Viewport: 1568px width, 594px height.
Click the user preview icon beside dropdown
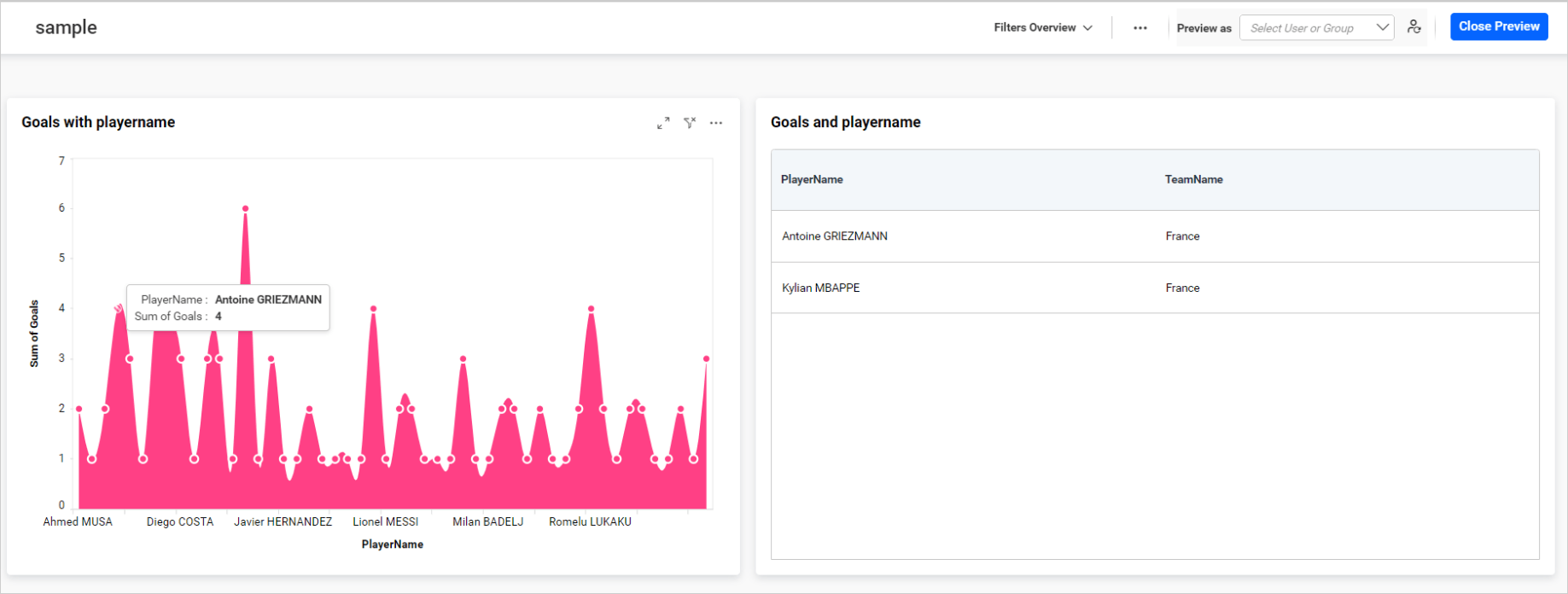pyautogui.click(x=1414, y=27)
